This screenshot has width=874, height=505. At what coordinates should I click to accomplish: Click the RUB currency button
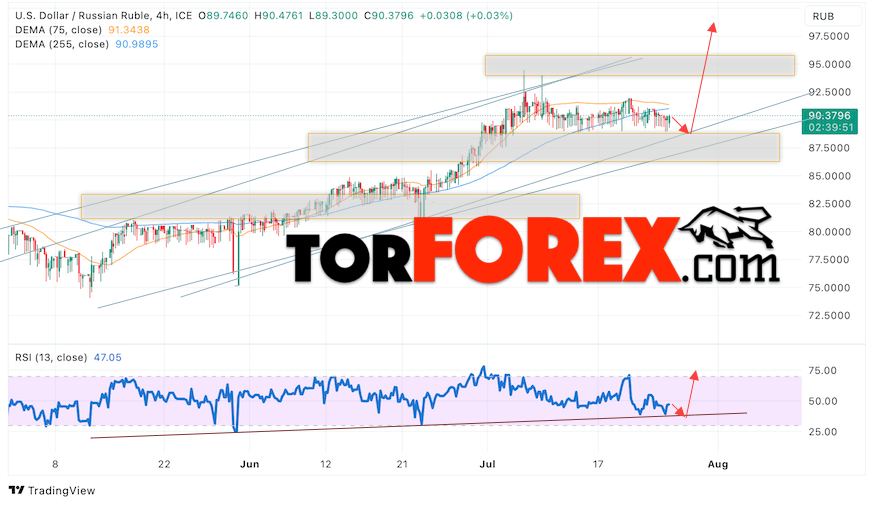tap(823, 16)
